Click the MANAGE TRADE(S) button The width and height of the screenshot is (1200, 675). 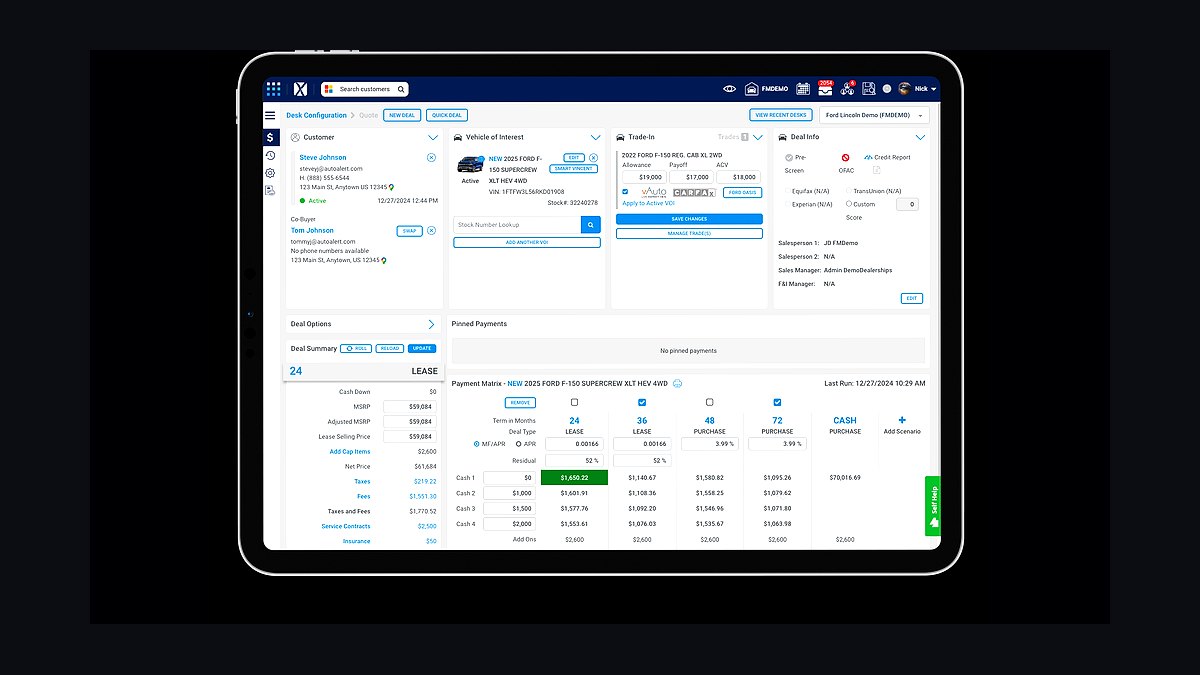coord(689,233)
